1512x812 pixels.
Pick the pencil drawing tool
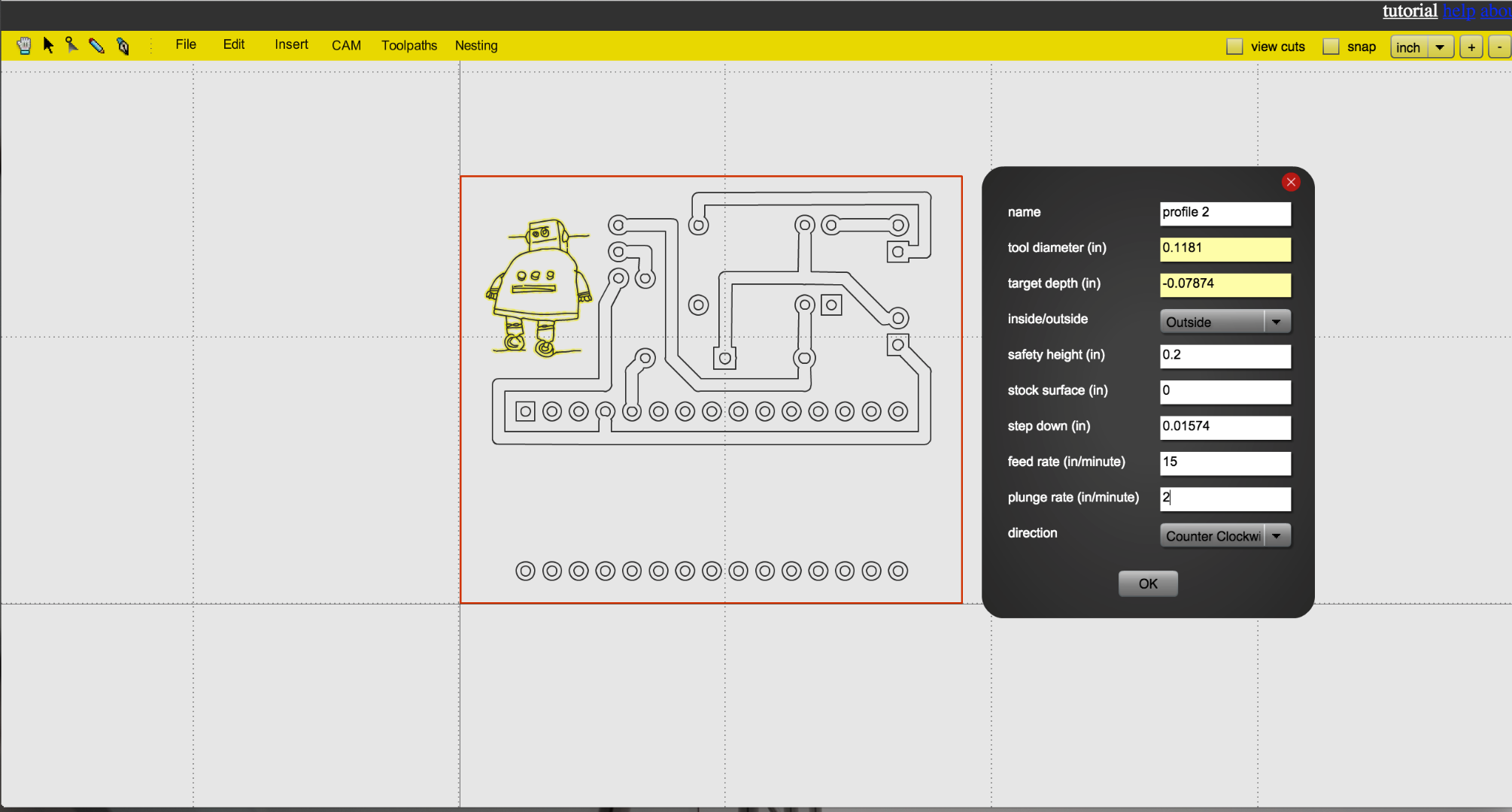click(x=97, y=46)
